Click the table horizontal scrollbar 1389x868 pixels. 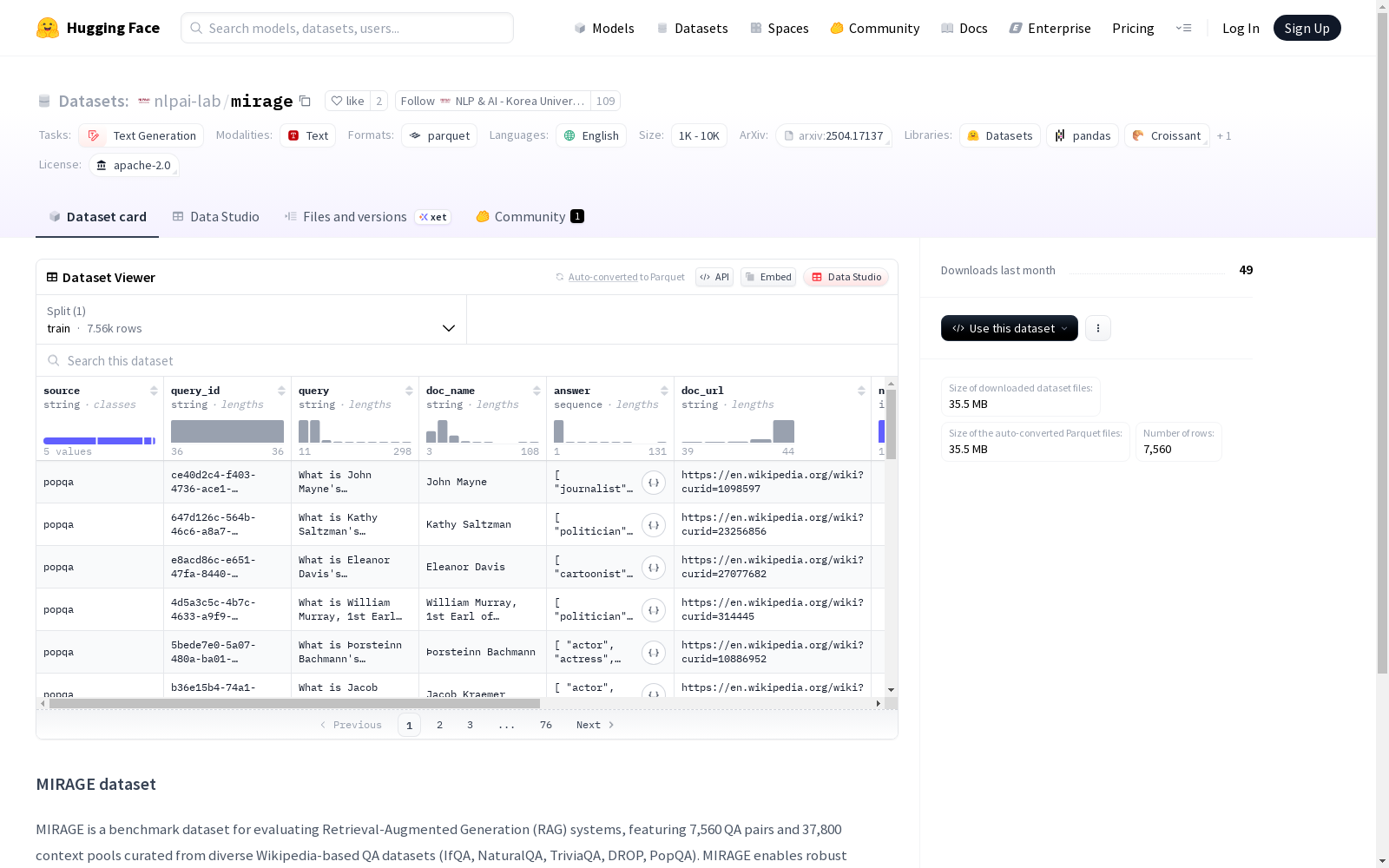click(x=294, y=703)
